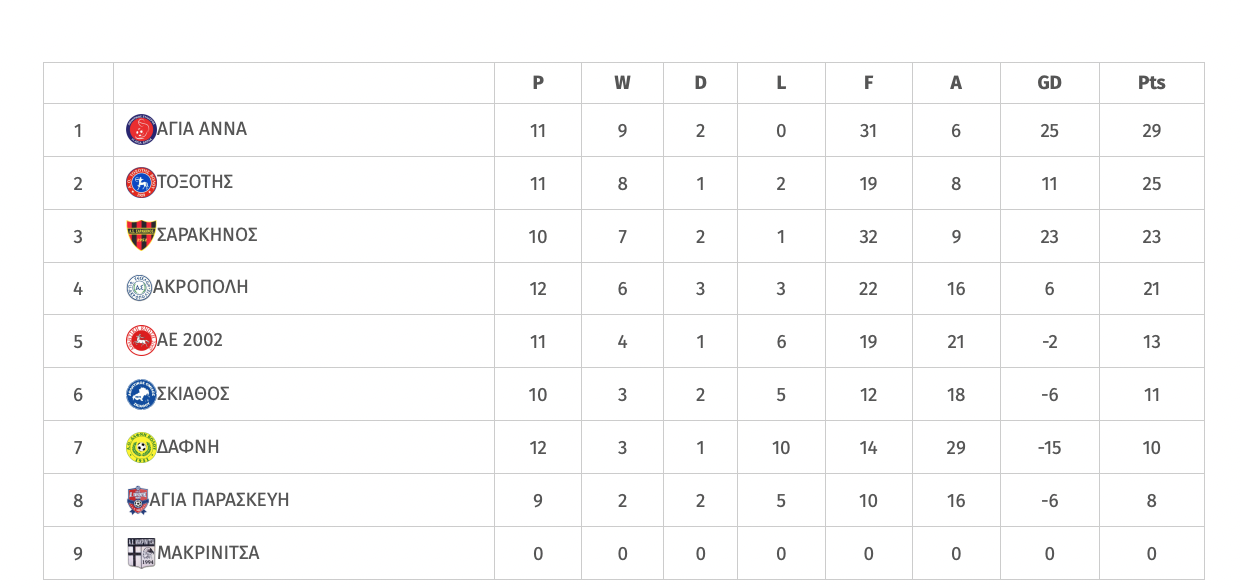Click the W column header
Screen dimensions: 1241x588
click(622, 83)
